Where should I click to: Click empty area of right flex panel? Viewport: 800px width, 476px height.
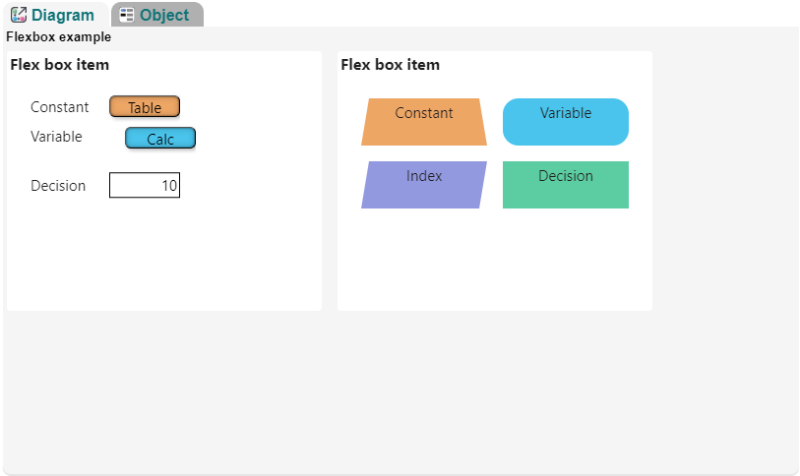point(495,260)
